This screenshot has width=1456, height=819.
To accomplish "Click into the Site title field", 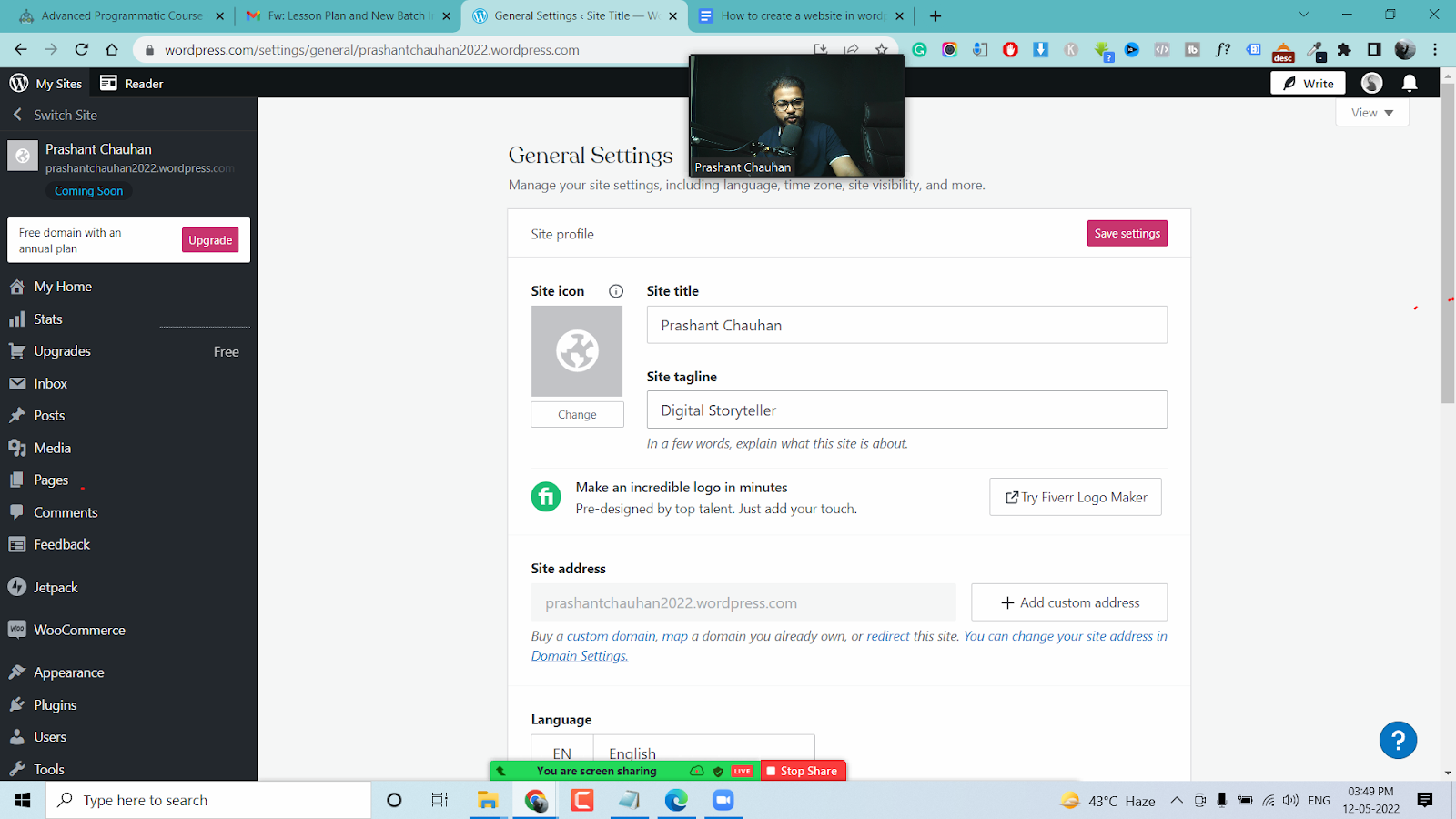I will [907, 325].
